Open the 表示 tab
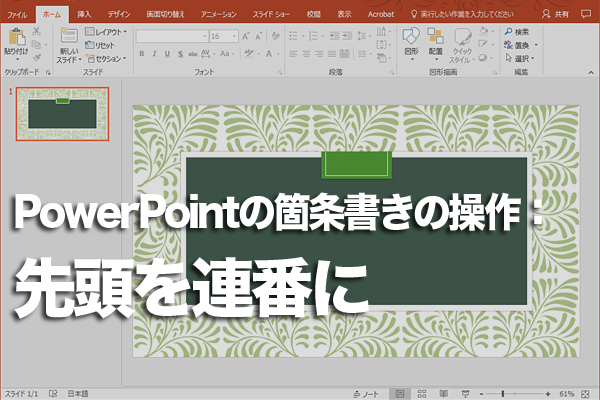 pos(344,15)
